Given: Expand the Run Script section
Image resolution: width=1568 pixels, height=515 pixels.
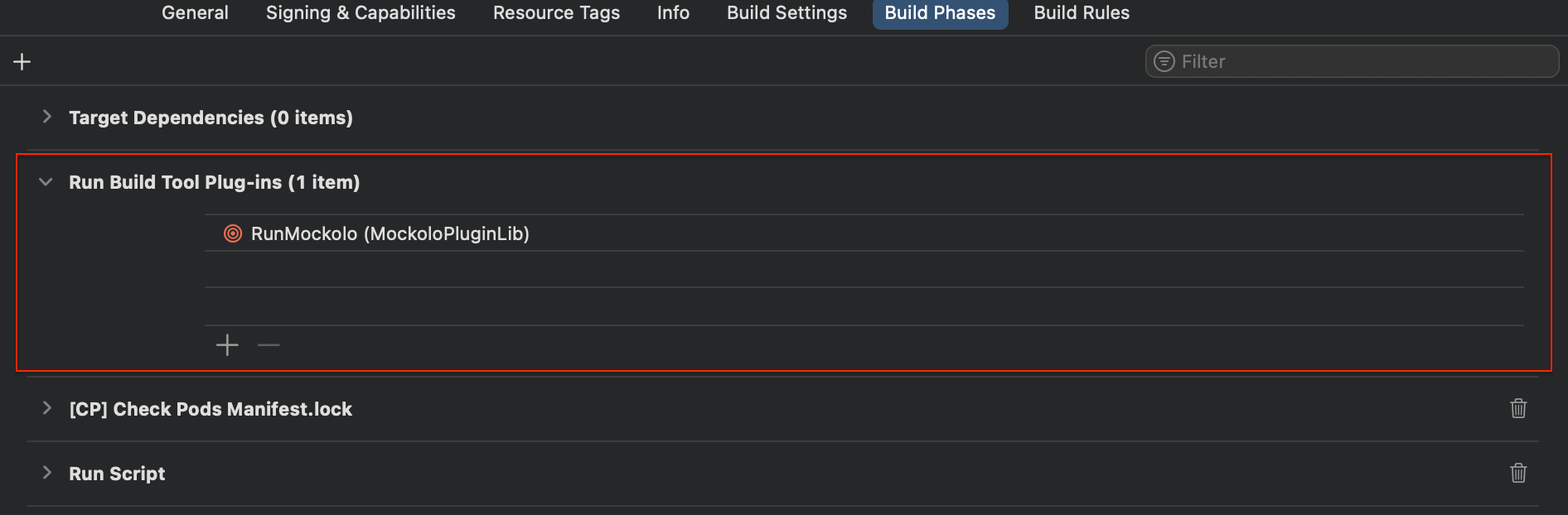Looking at the screenshot, I should 47,473.
